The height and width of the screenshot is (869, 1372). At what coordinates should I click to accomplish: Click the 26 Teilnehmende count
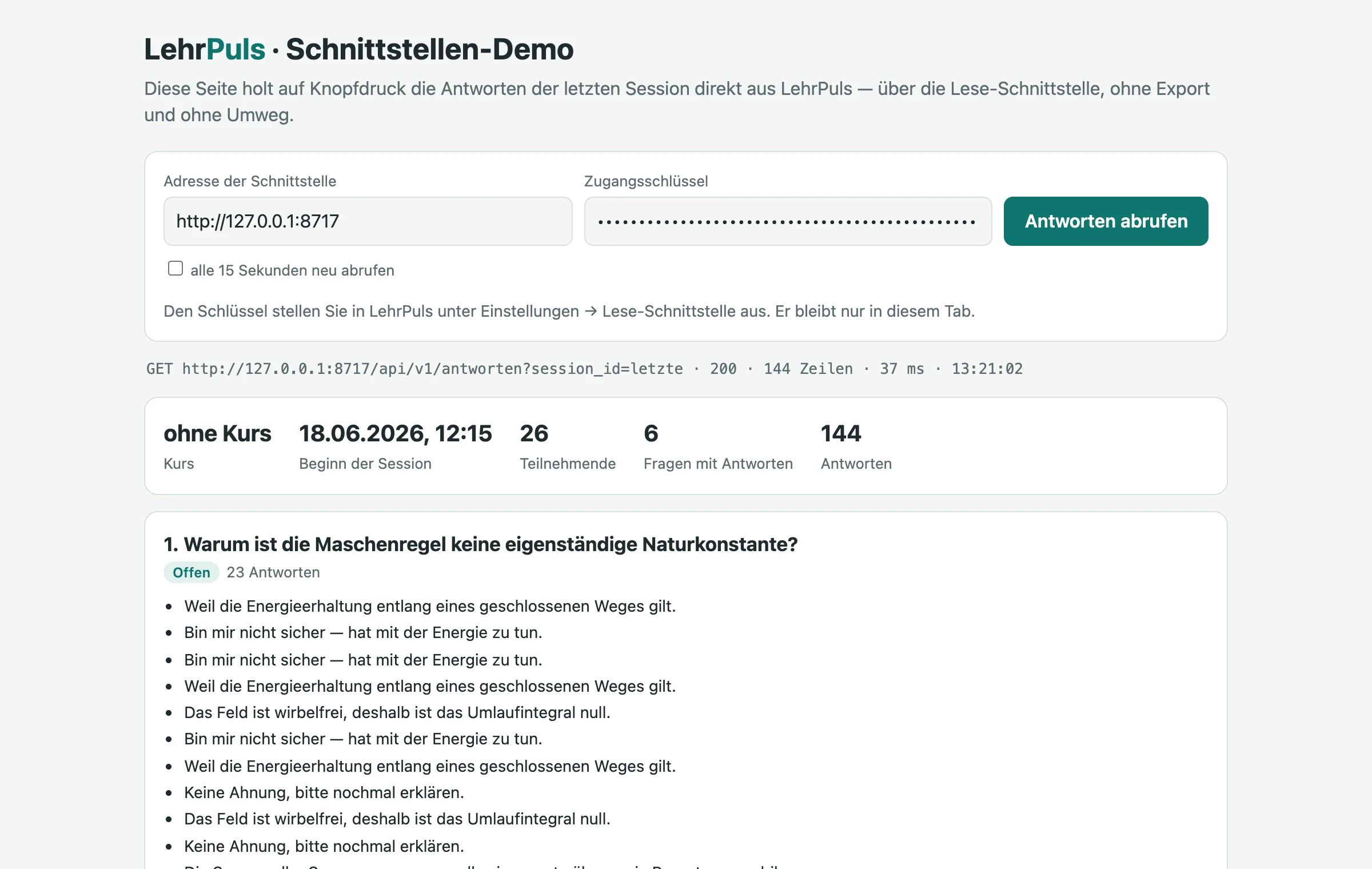[534, 433]
